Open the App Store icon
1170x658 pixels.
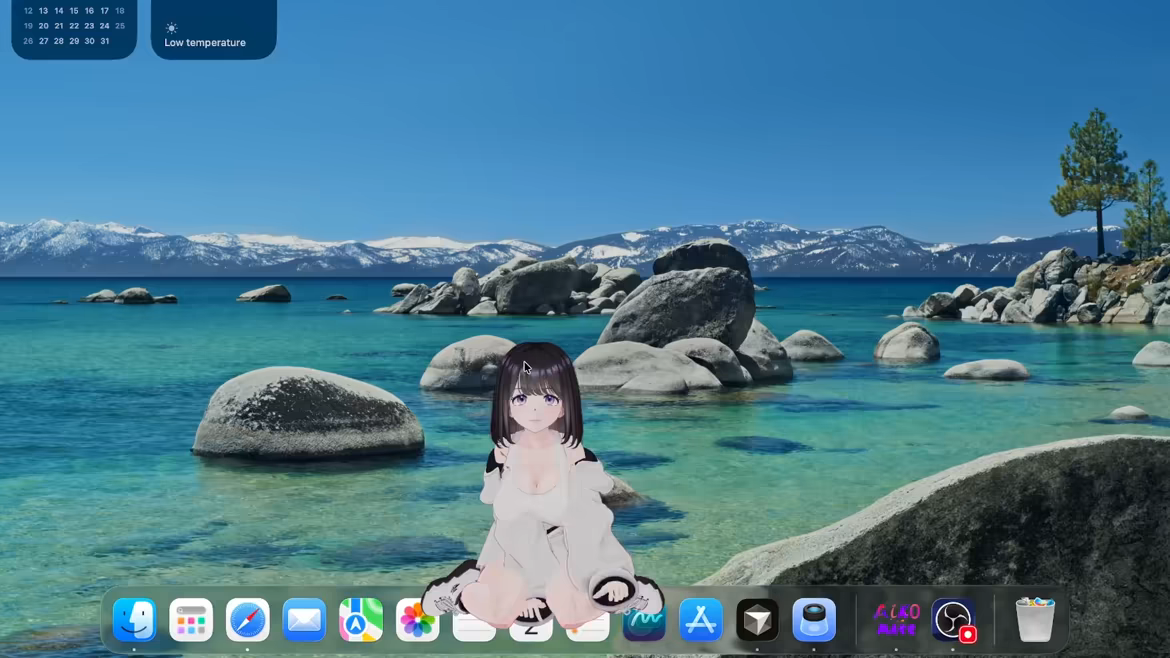point(701,619)
